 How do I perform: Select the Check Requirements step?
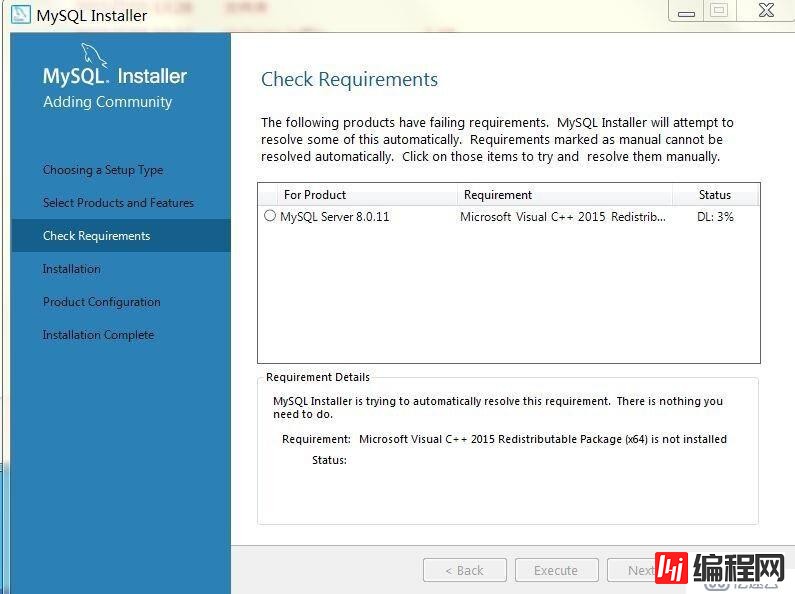121,236
